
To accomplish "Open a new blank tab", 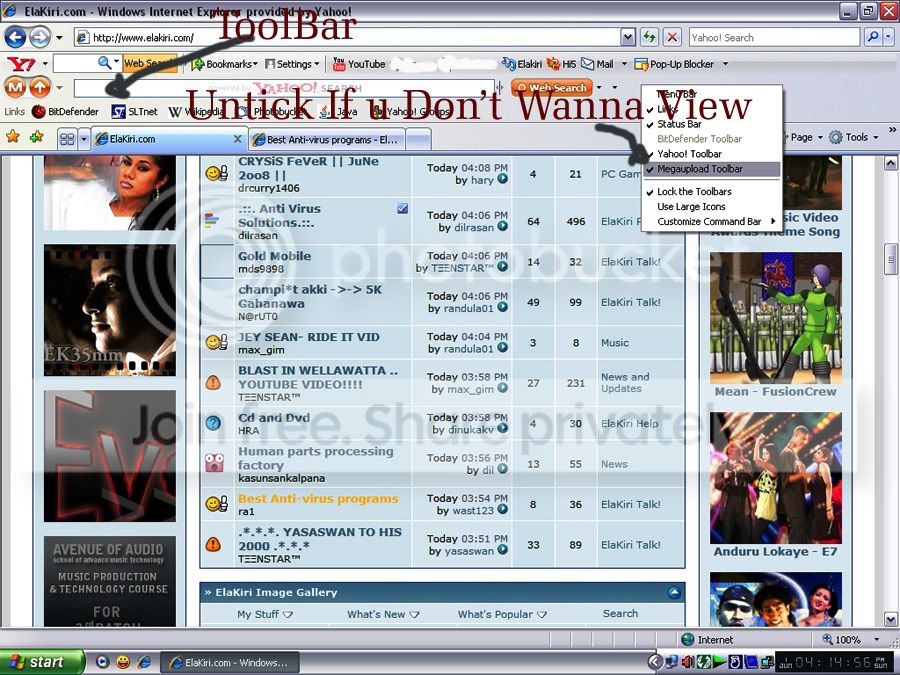I will (x=418, y=139).
